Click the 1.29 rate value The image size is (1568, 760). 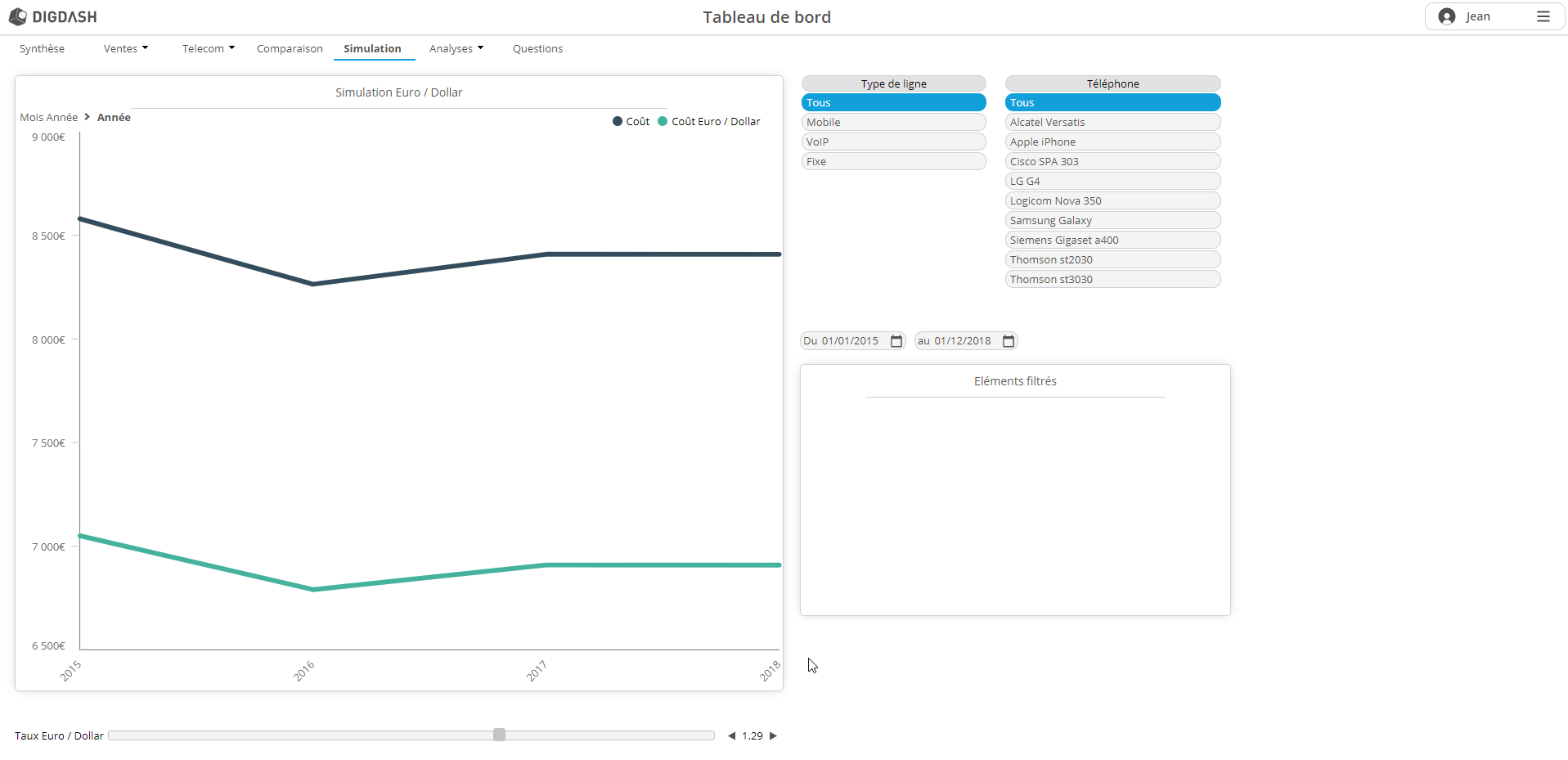[753, 735]
